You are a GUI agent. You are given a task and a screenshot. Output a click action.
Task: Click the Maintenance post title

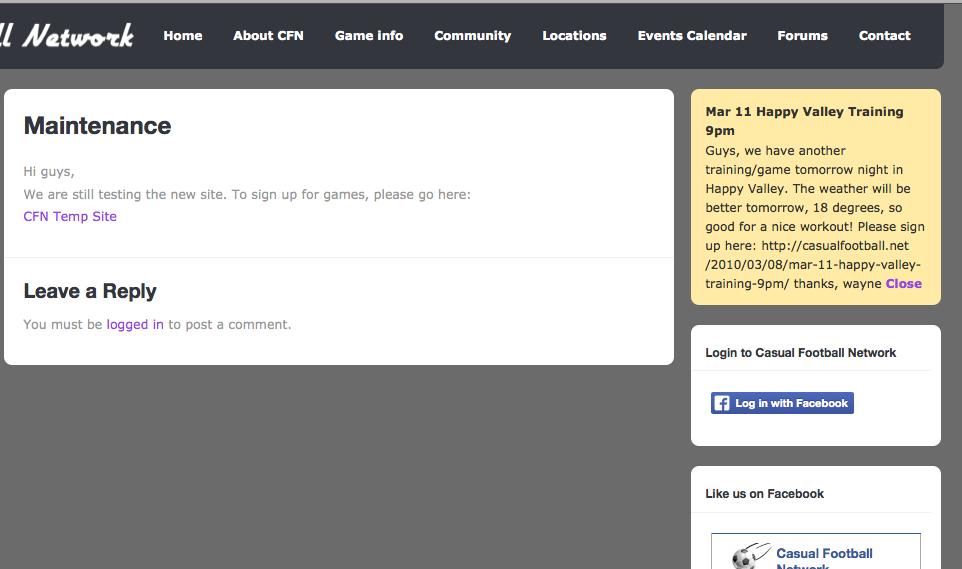(x=97, y=125)
